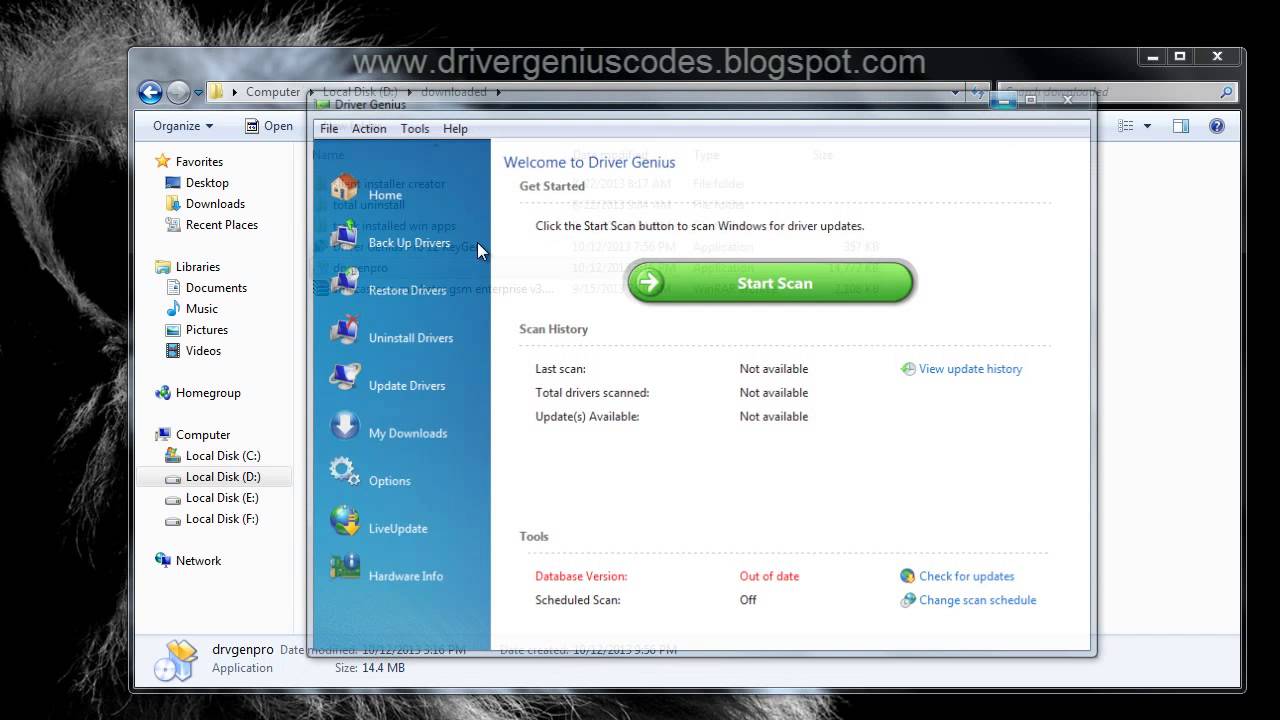The height and width of the screenshot is (720, 1280).
Task: Open the Organize dropdown in Explorer
Action: (183, 126)
